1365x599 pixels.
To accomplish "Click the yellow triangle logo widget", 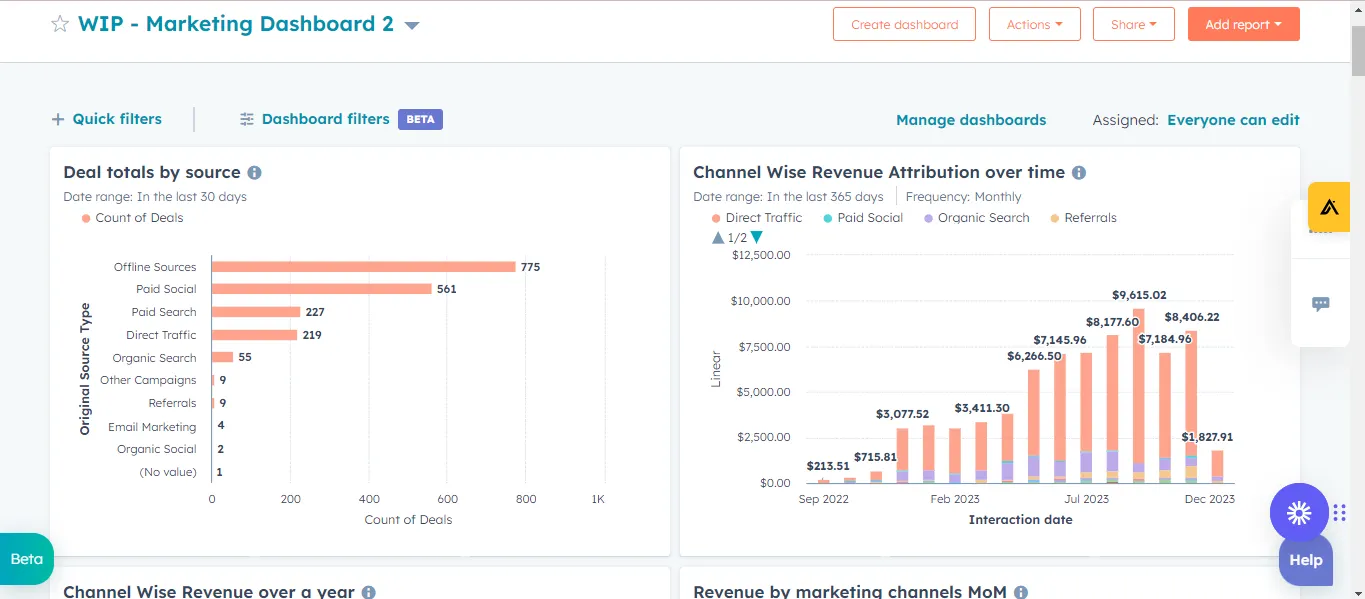I will pos(1328,207).
